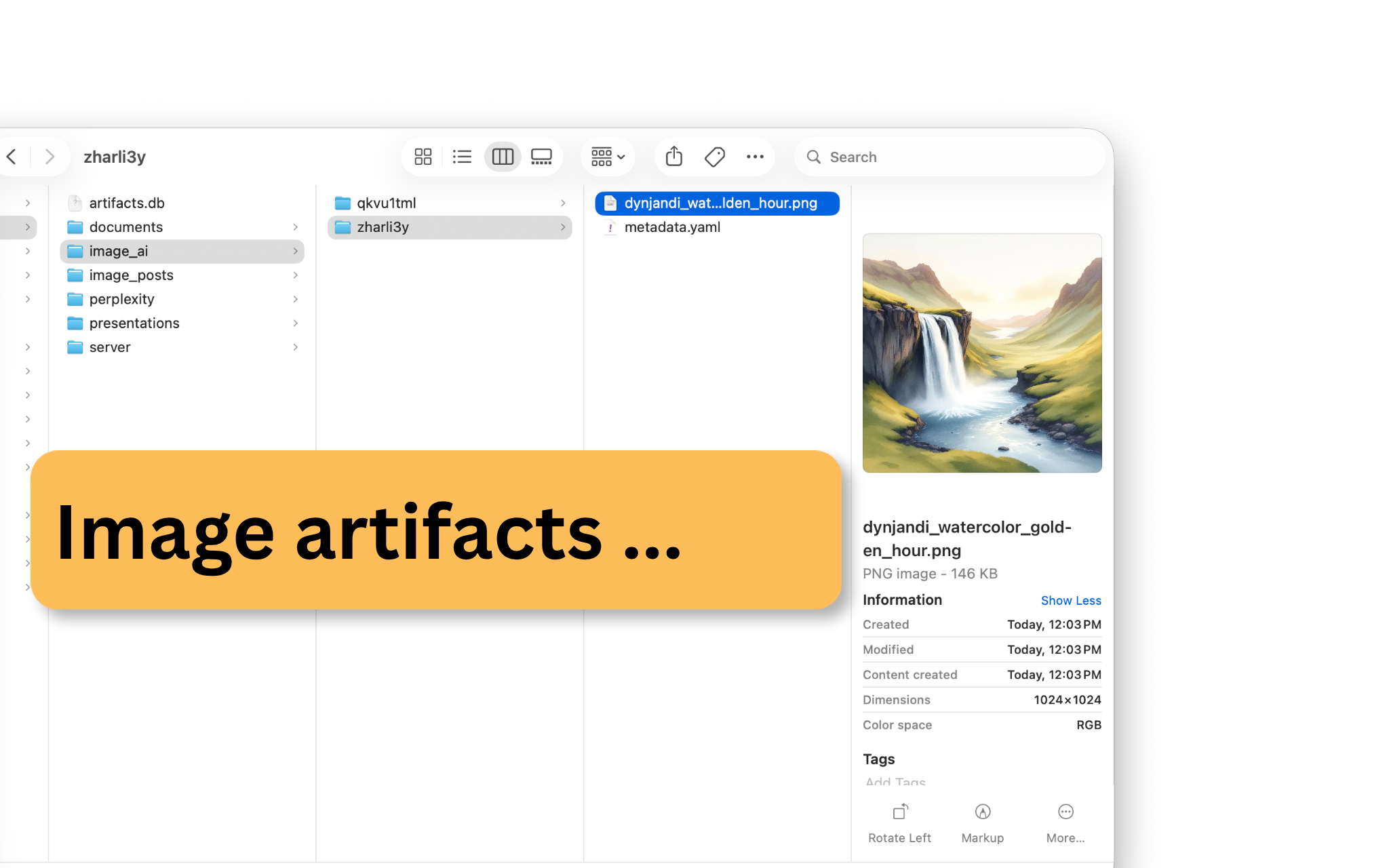The height and width of the screenshot is (868, 1389).
Task: Expand chevron beside image_posts folder
Action: point(296,275)
